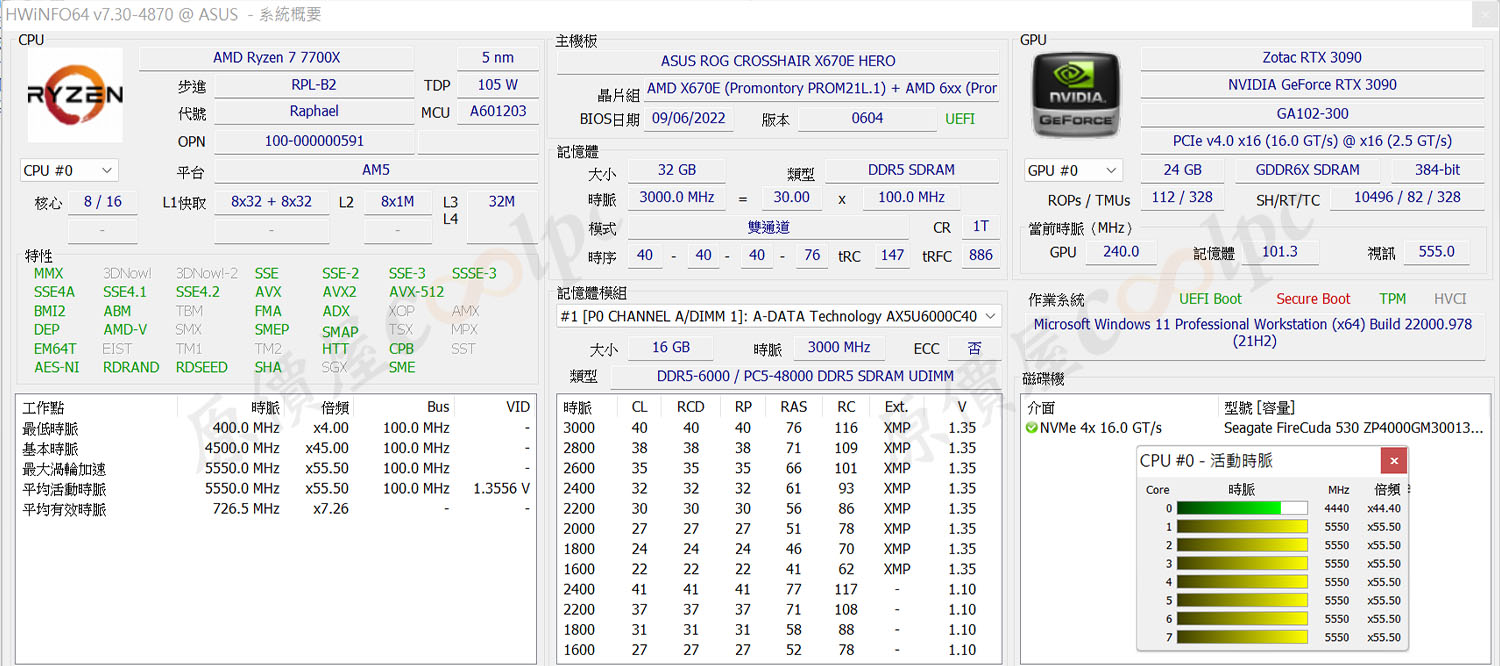Click the Windows 11 Professional Workstation field

tap(1255, 332)
